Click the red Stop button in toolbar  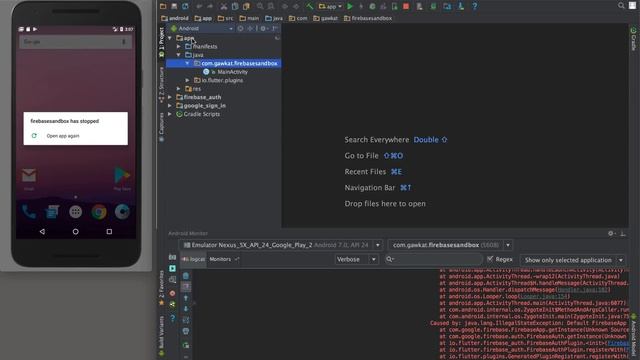406,6
